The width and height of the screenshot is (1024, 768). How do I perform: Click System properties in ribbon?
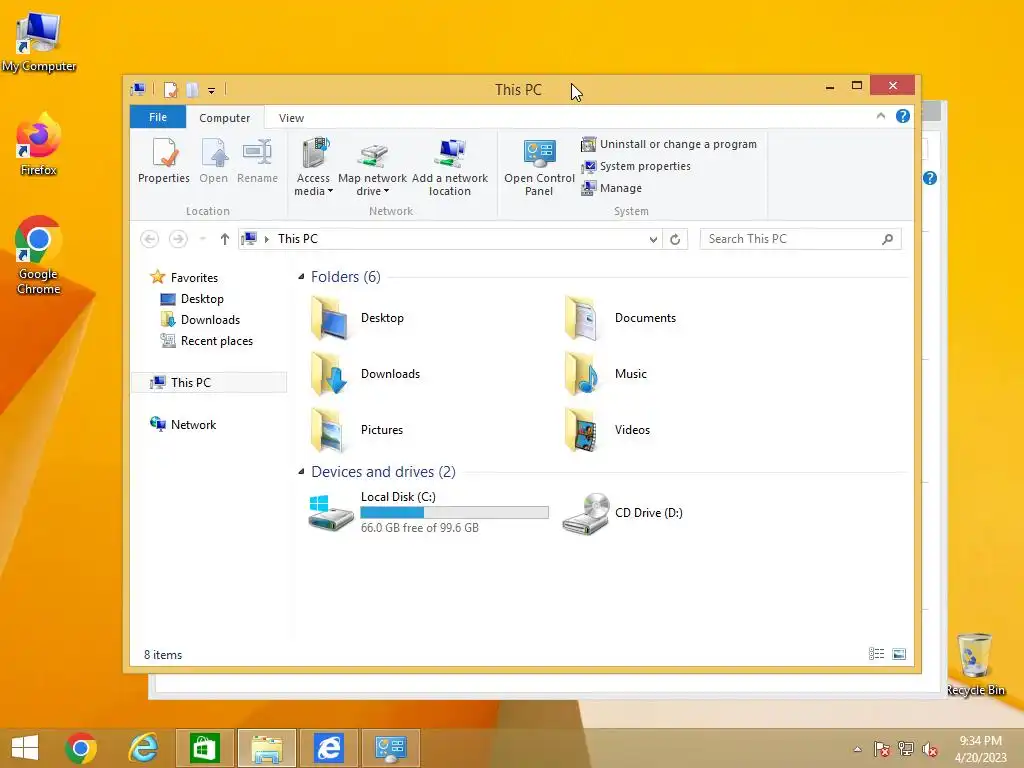[x=636, y=167]
